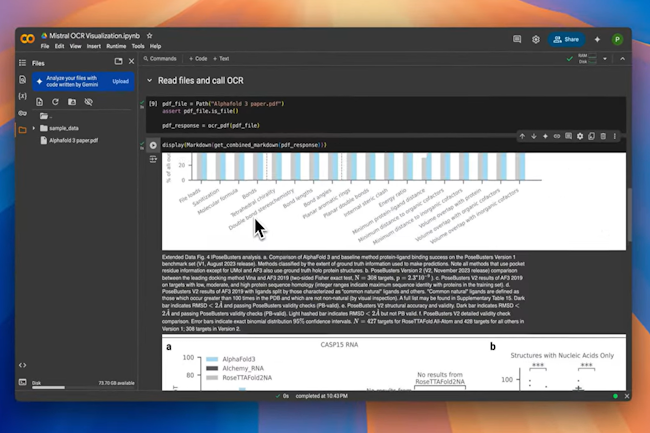Move cell down arrow
Image resolution: width=650 pixels, height=433 pixels.
click(x=534, y=136)
